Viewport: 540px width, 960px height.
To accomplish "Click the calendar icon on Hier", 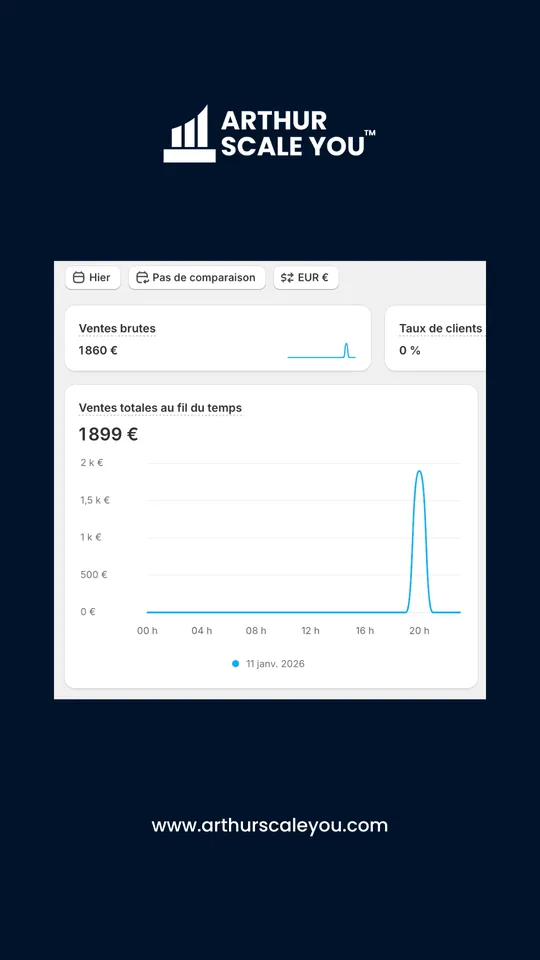I will tap(78, 277).
